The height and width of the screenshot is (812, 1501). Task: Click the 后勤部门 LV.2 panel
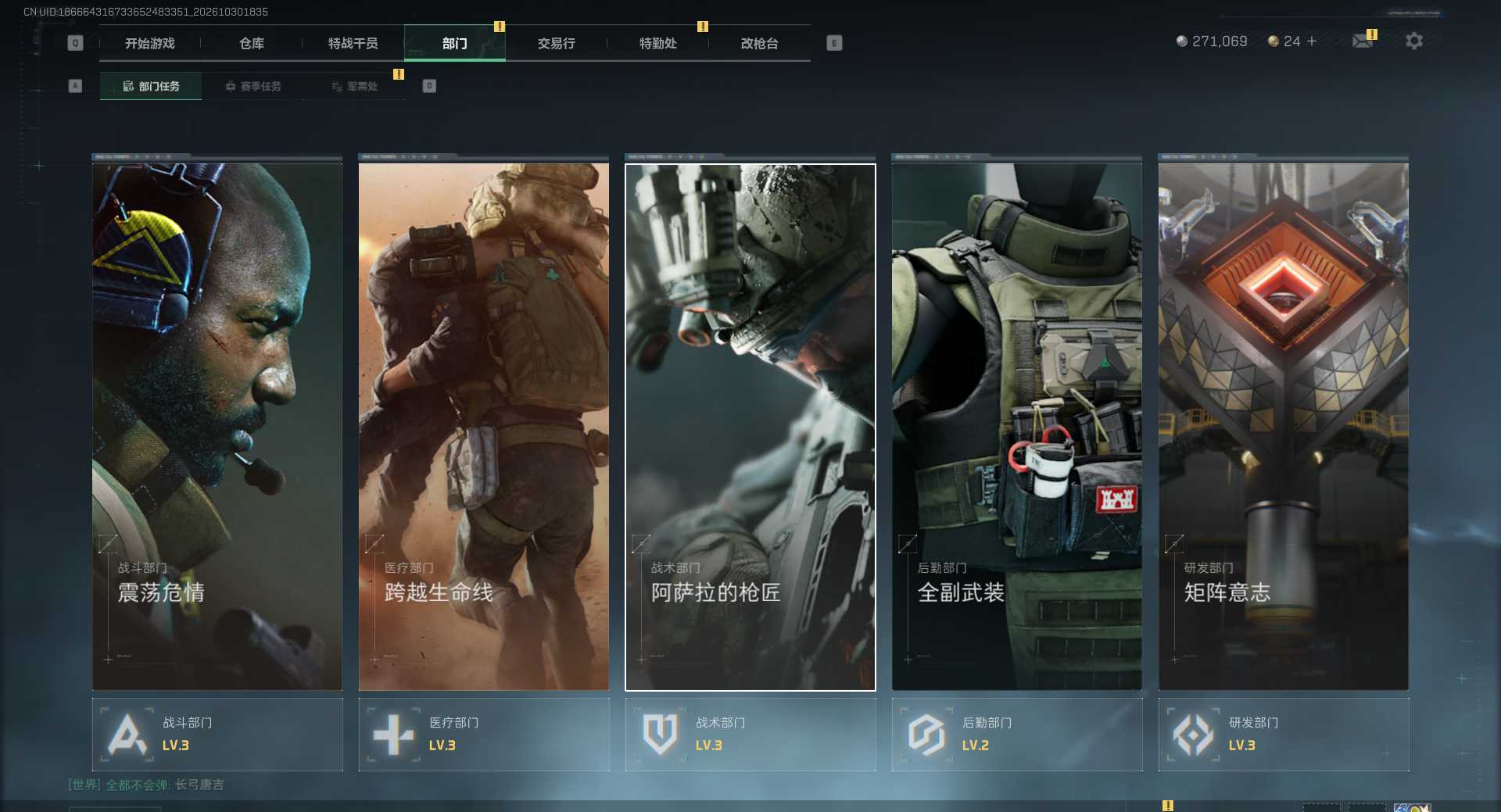tap(1017, 735)
